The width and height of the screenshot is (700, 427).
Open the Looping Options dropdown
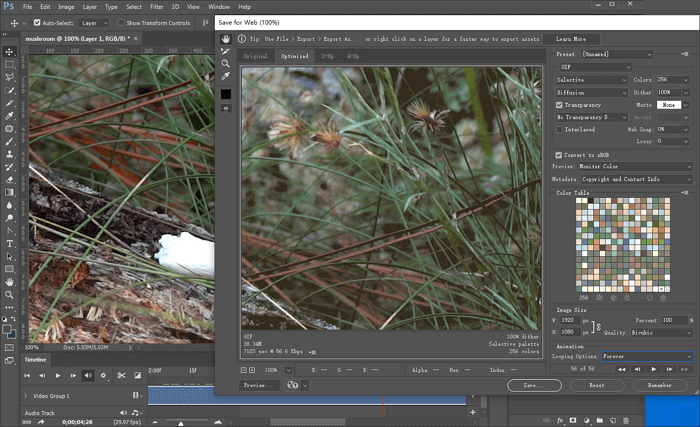645,356
